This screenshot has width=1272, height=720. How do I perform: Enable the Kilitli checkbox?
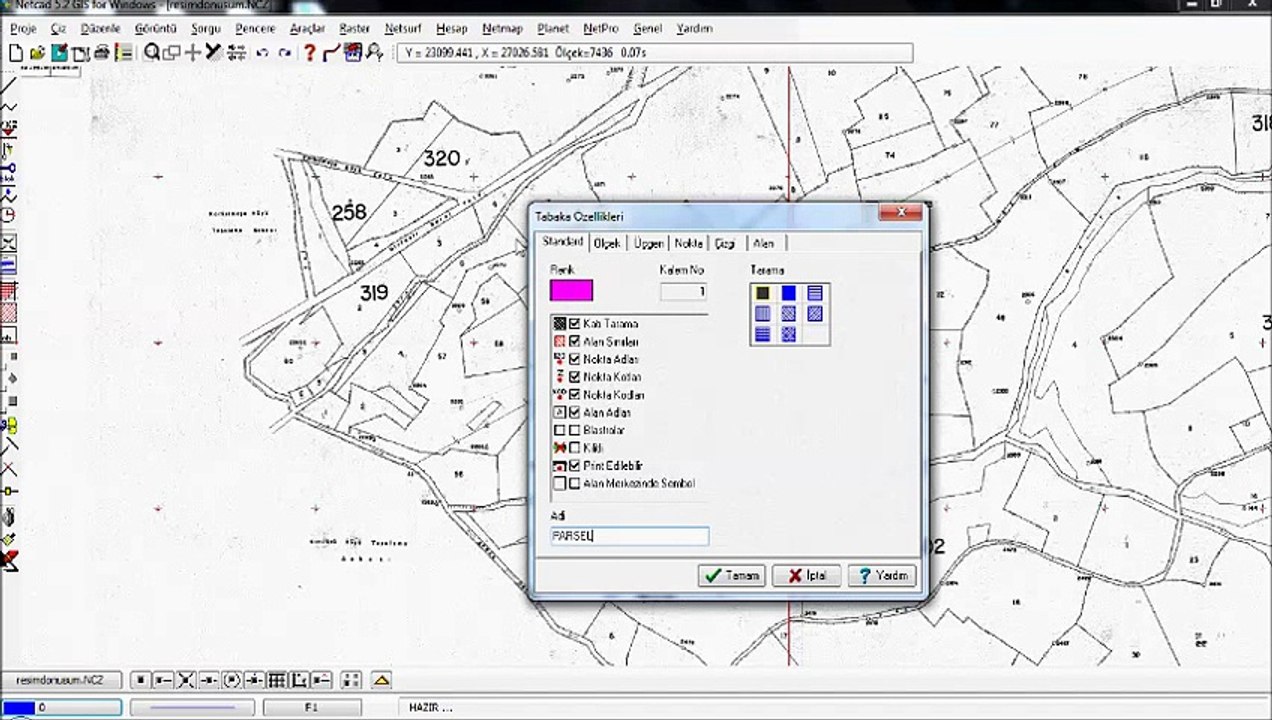point(575,448)
